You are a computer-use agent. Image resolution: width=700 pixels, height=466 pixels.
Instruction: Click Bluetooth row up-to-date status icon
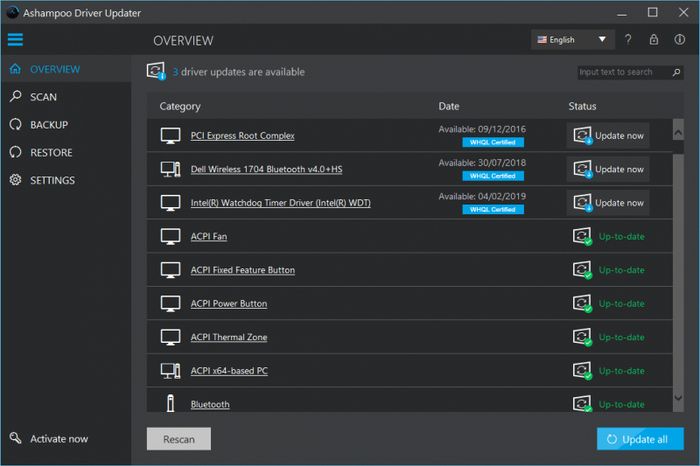[x=583, y=404]
